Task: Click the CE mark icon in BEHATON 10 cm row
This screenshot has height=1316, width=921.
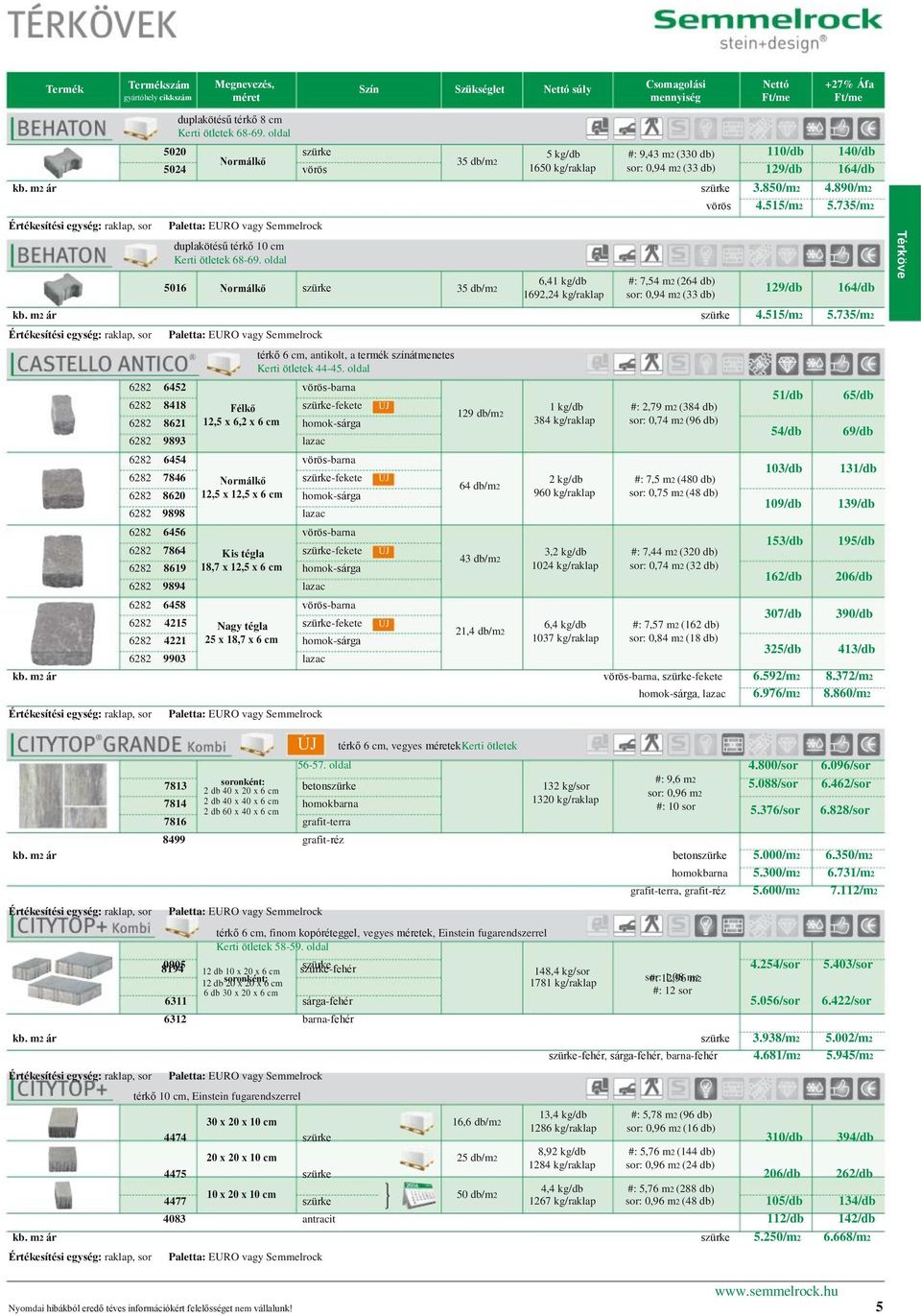Action: (869, 254)
